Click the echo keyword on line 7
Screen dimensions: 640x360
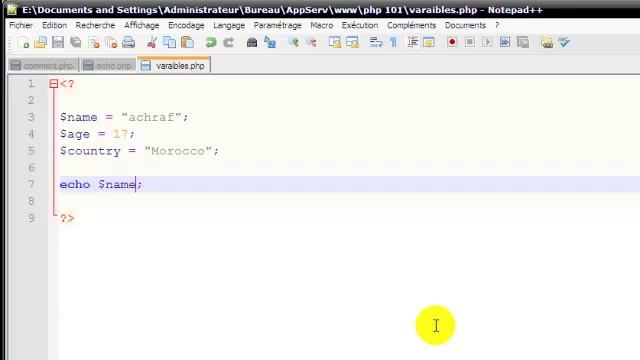coord(75,184)
